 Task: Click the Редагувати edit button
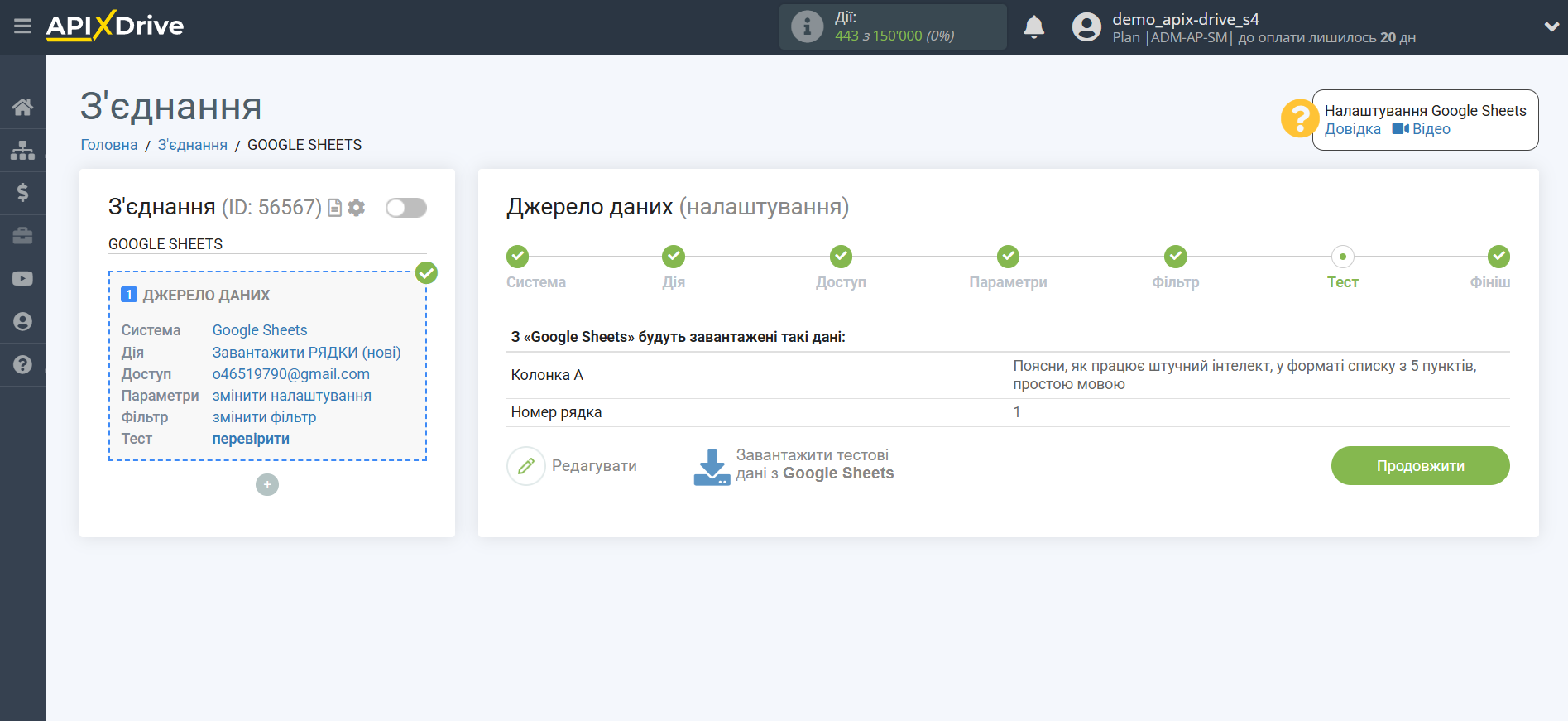click(x=573, y=466)
